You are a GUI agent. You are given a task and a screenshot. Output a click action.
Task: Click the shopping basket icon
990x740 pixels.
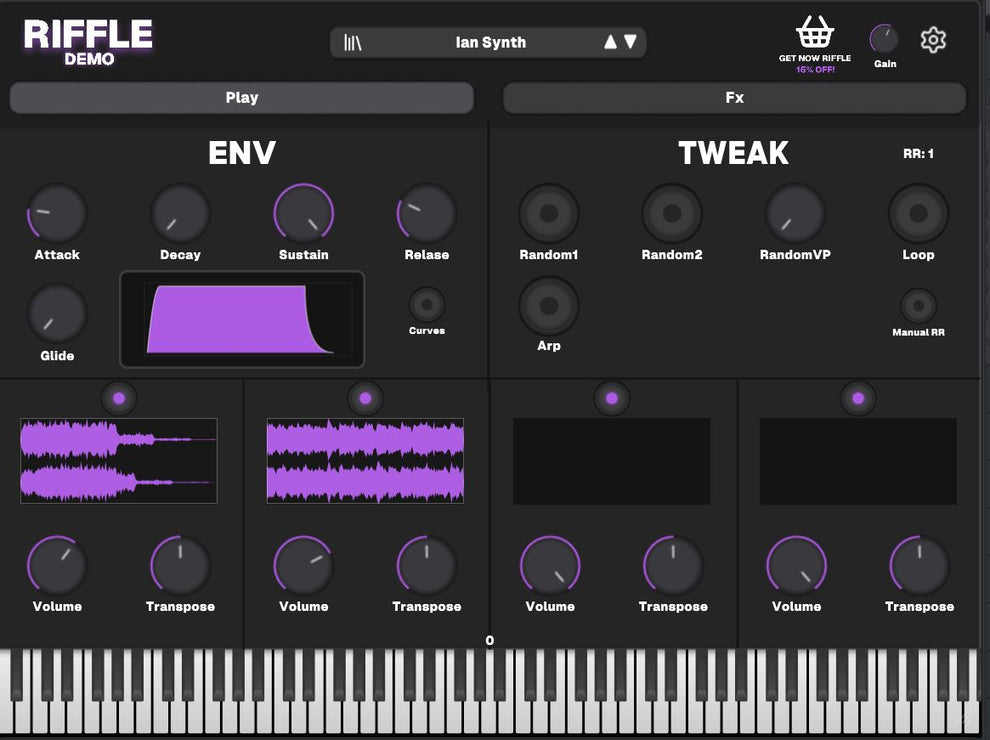[x=814, y=32]
